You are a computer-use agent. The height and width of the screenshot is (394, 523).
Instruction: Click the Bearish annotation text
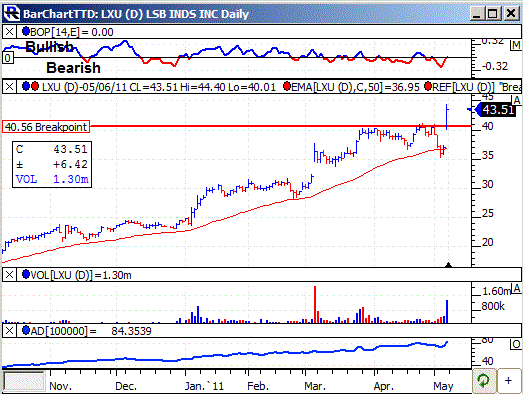coord(73,68)
